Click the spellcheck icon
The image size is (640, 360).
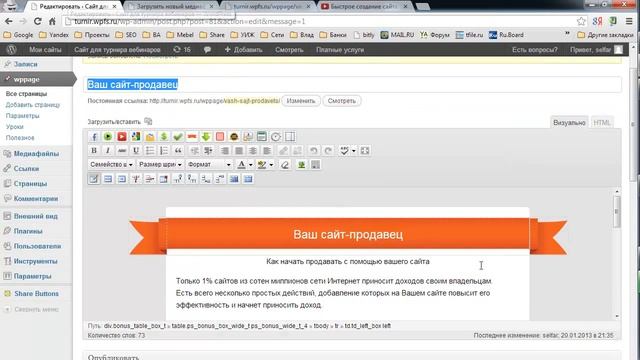pyautogui.click(x=344, y=151)
